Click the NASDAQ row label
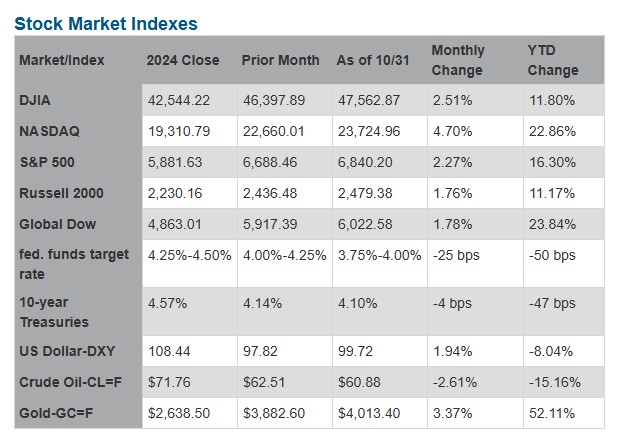620x436 pixels. (48, 131)
